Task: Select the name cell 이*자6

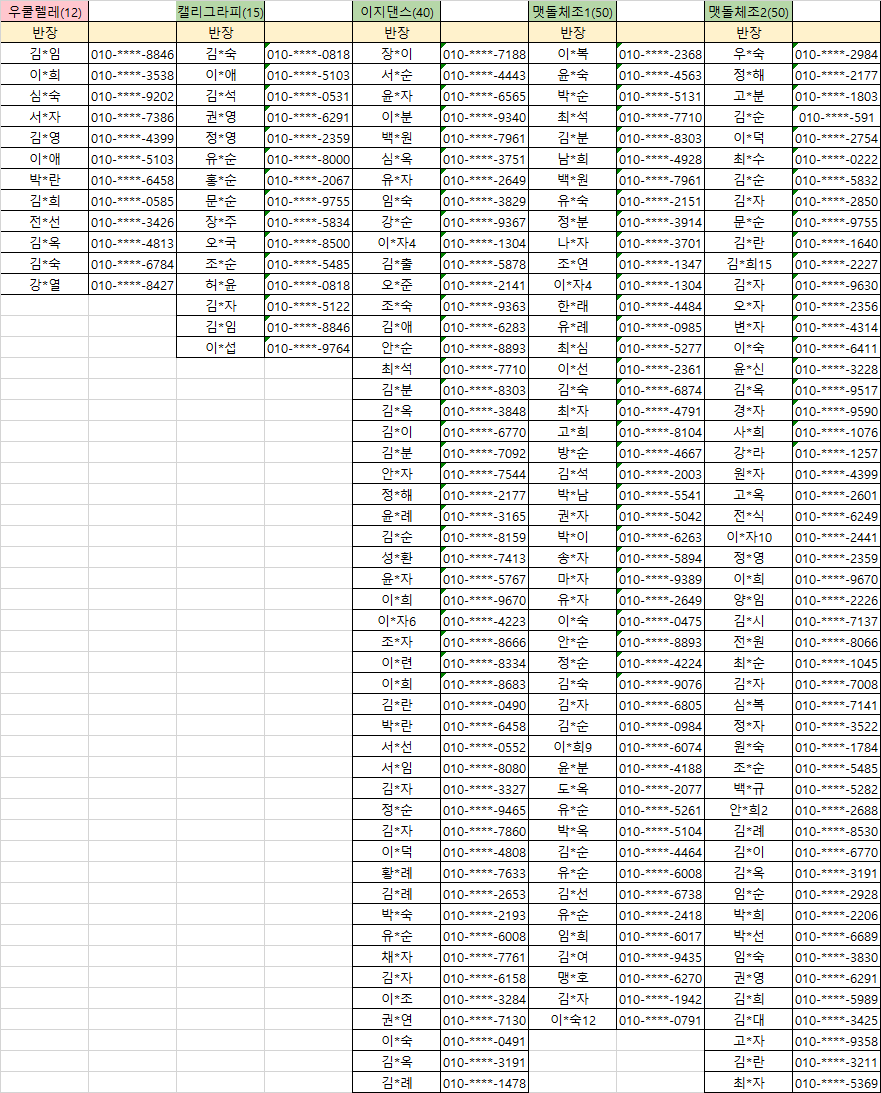Action: [x=396, y=621]
